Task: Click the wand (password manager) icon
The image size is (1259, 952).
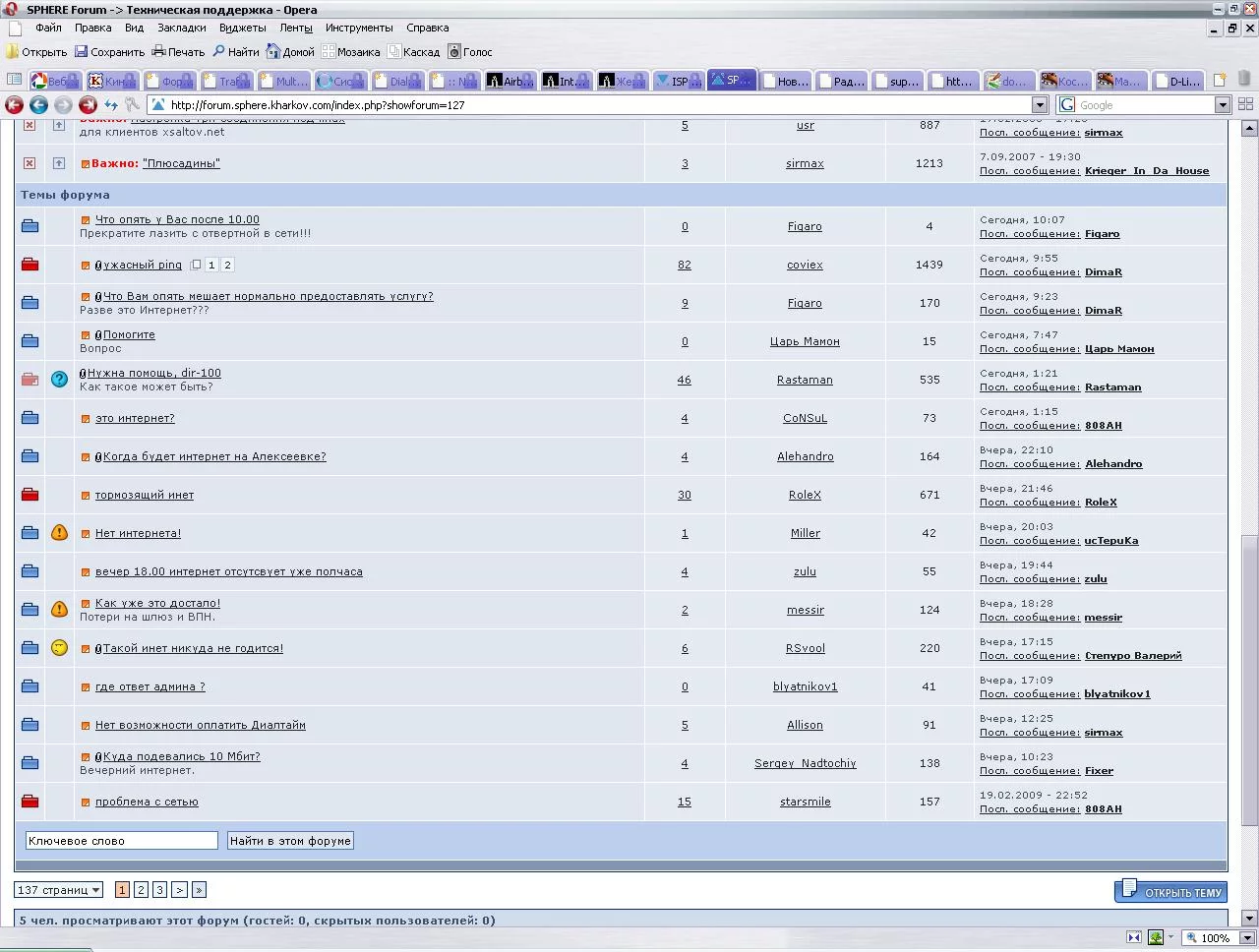Action: 132,105
